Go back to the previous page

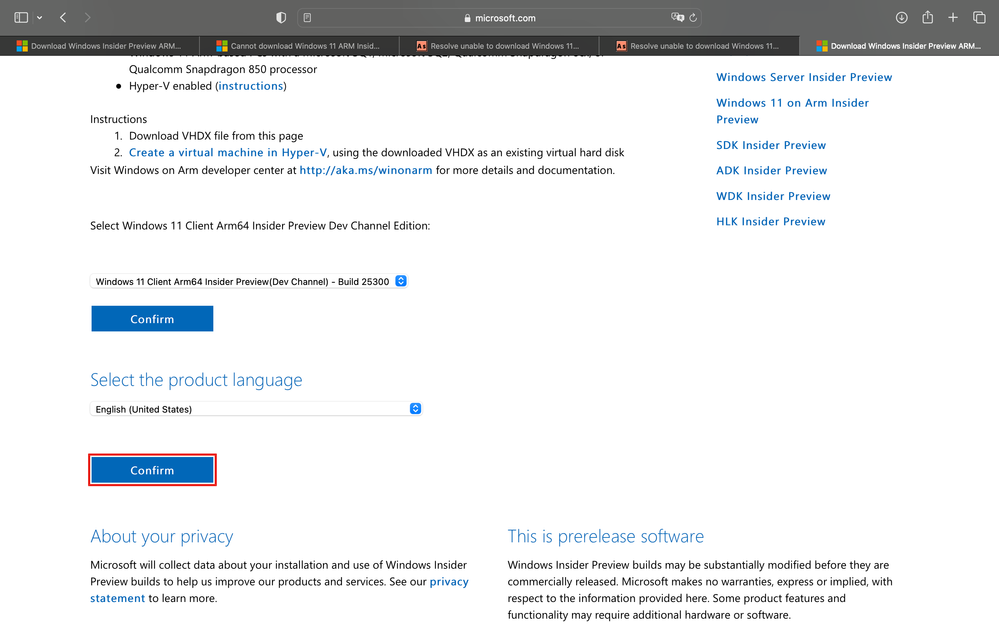63,18
